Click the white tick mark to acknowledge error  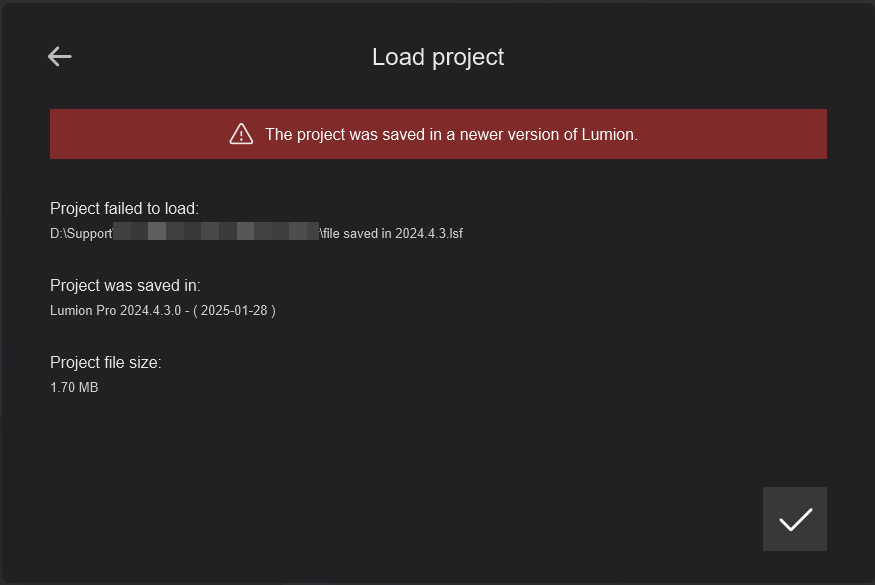pyautogui.click(x=794, y=518)
